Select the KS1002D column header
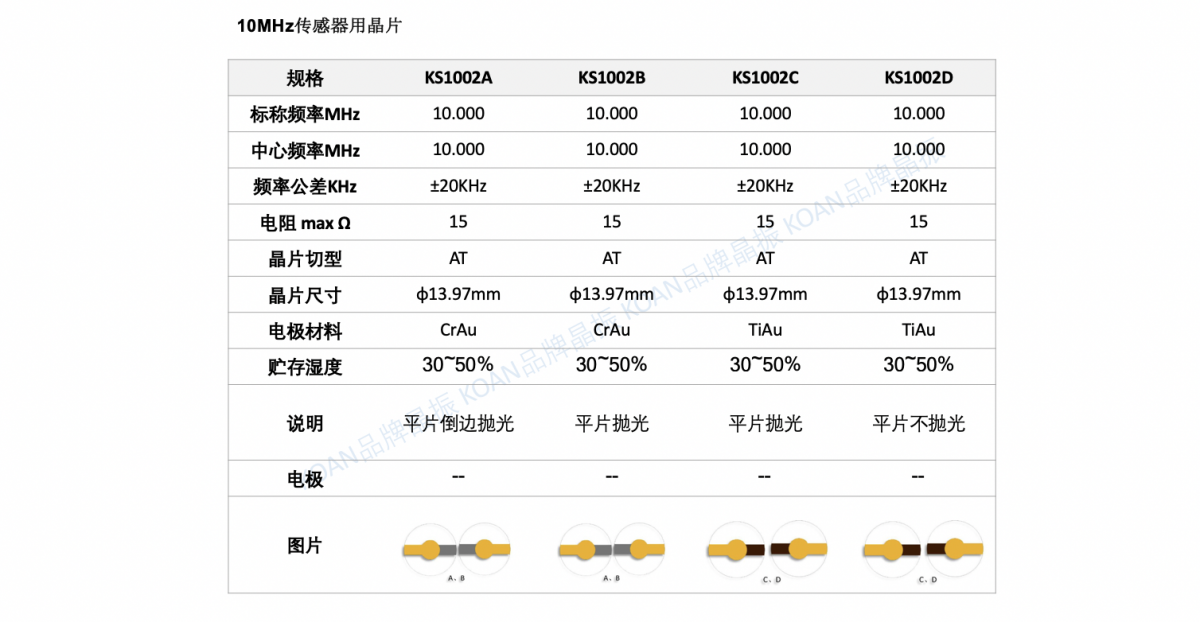This screenshot has width=1200, height=622. point(918,78)
